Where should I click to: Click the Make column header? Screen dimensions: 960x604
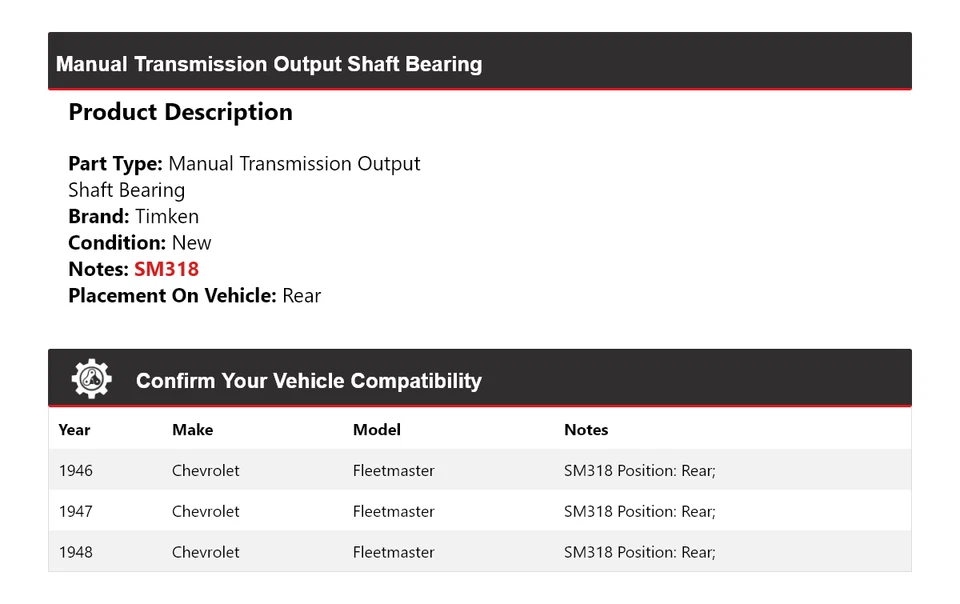tap(192, 430)
